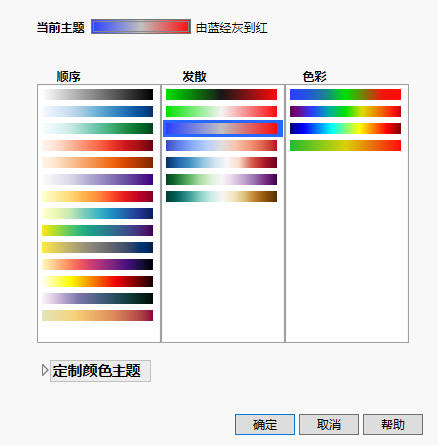Click the 顺序 column heading
Screen dimensions: 438x445
[x=68, y=77]
